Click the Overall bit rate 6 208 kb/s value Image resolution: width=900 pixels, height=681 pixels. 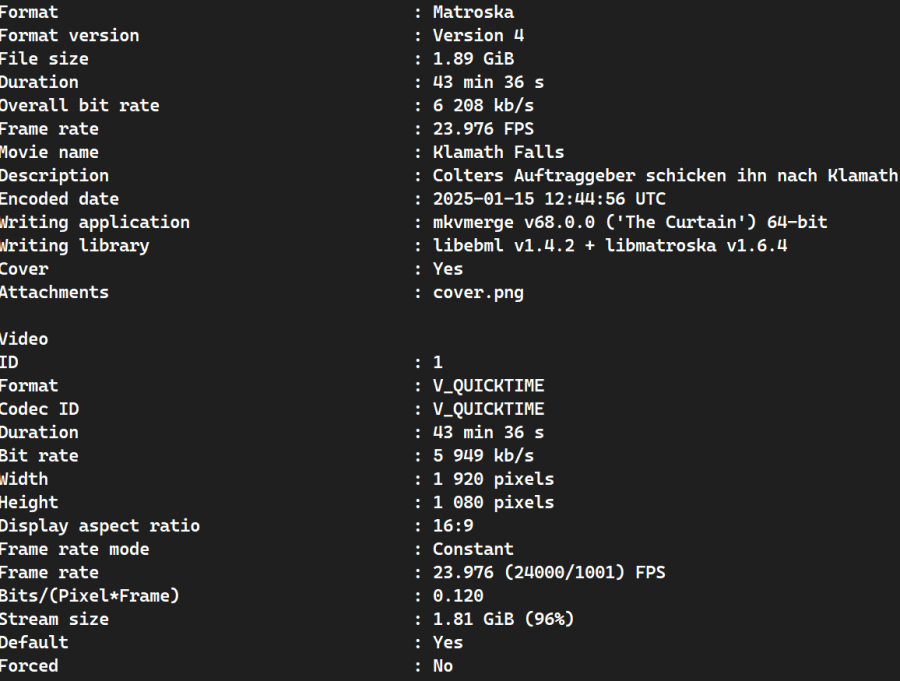(x=483, y=106)
